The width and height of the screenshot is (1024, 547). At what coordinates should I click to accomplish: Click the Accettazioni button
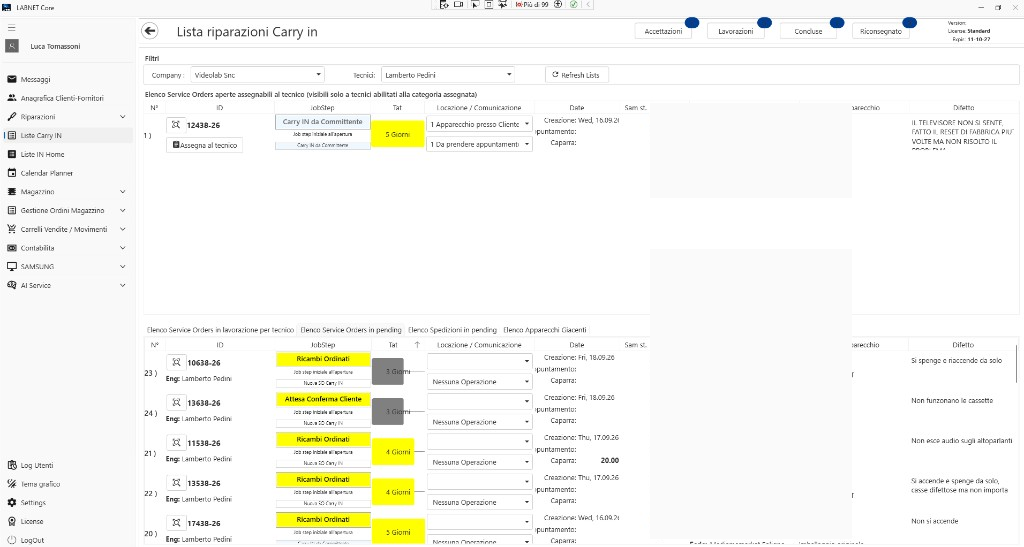point(664,31)
